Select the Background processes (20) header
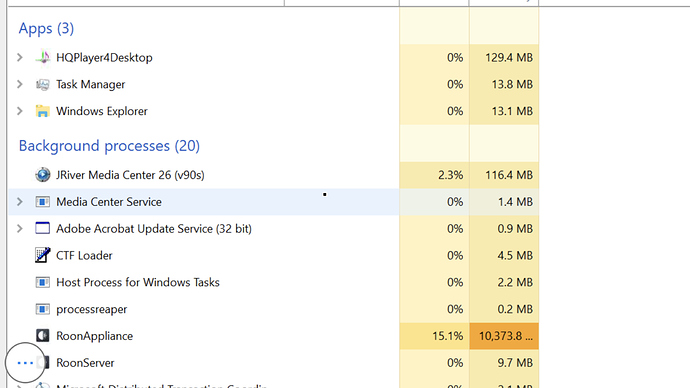This screenshot has width=690, height=388. 109,146
